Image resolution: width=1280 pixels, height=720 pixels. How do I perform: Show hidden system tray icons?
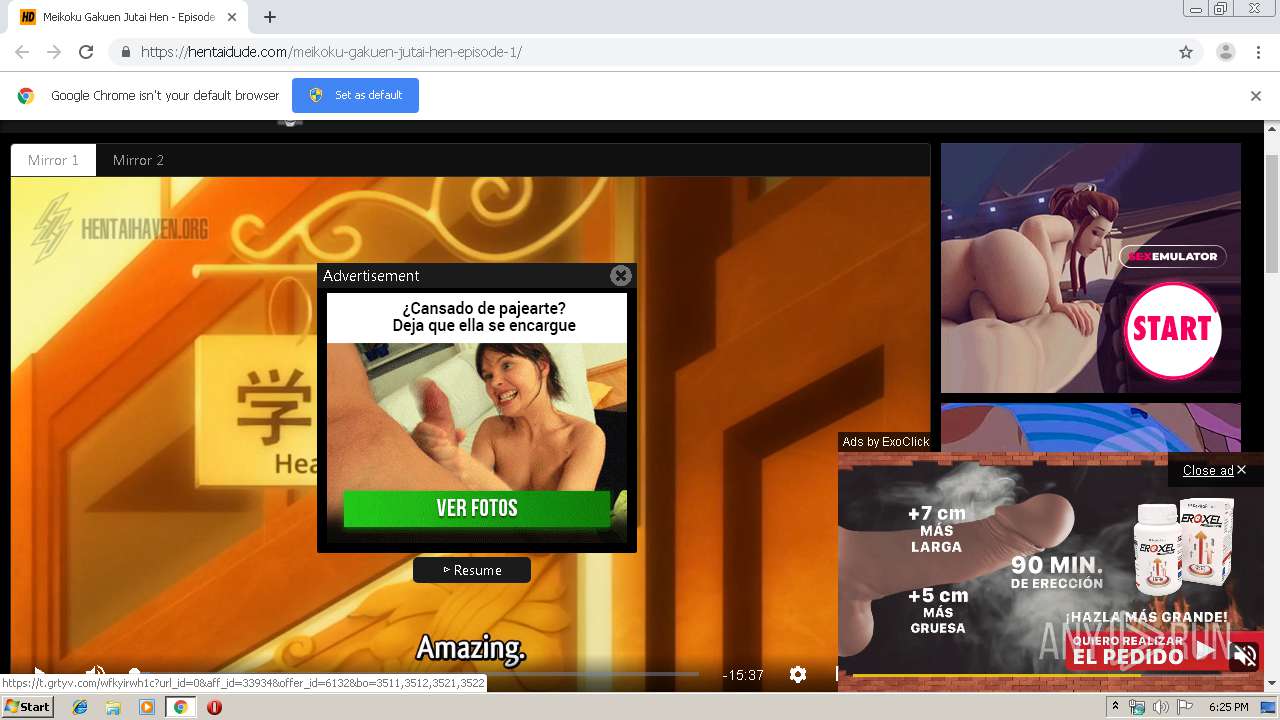[1115, 707]
